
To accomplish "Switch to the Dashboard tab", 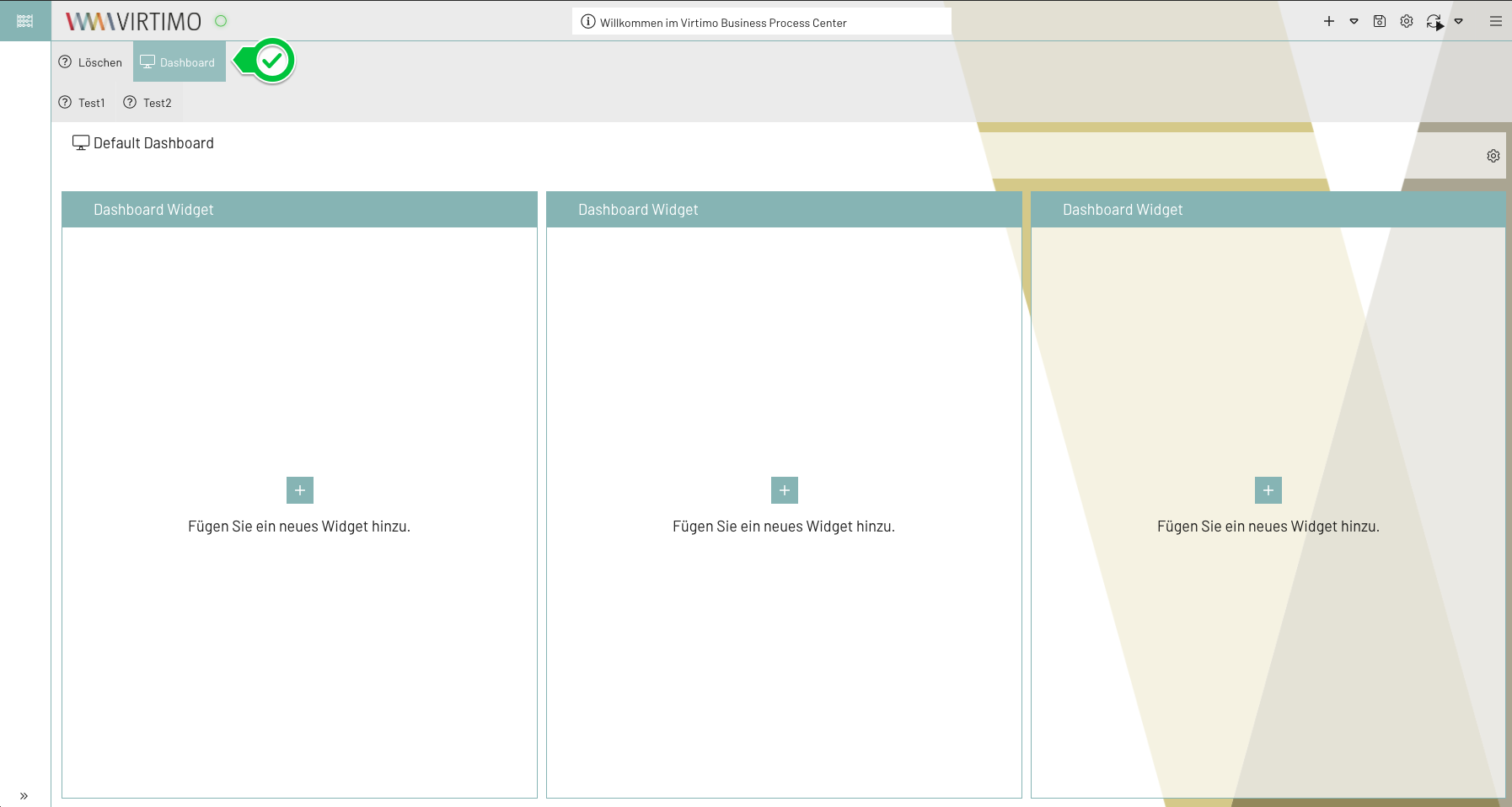I will point(179,61).
